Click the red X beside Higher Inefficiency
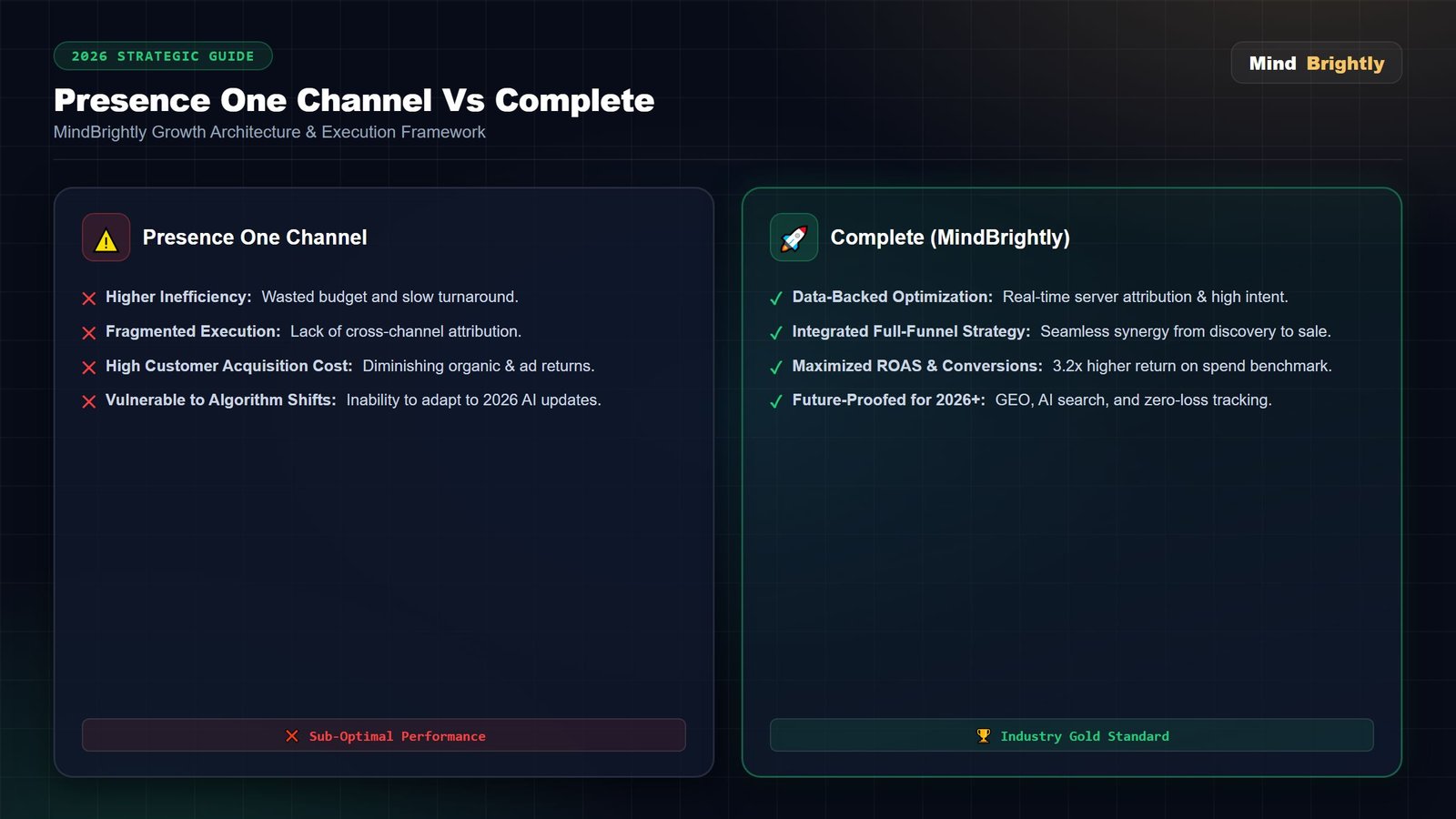This screenshot has width=1456, height=819. [x=89, y=298]
